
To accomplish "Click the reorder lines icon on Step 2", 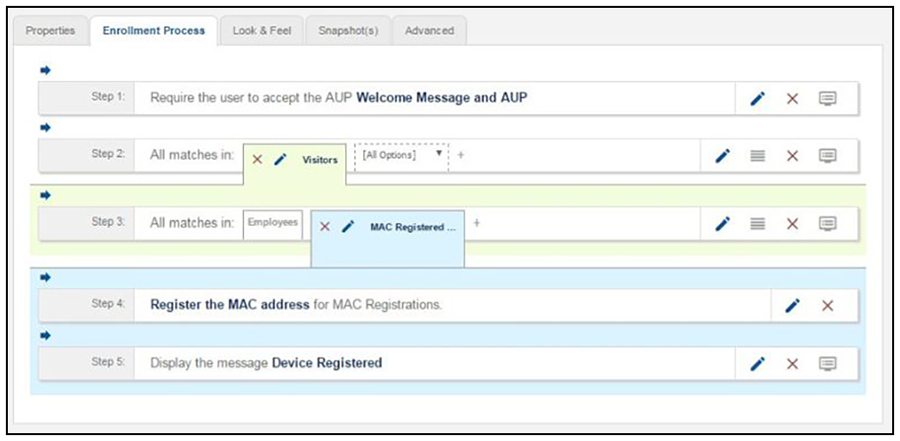I will [758, 156].
